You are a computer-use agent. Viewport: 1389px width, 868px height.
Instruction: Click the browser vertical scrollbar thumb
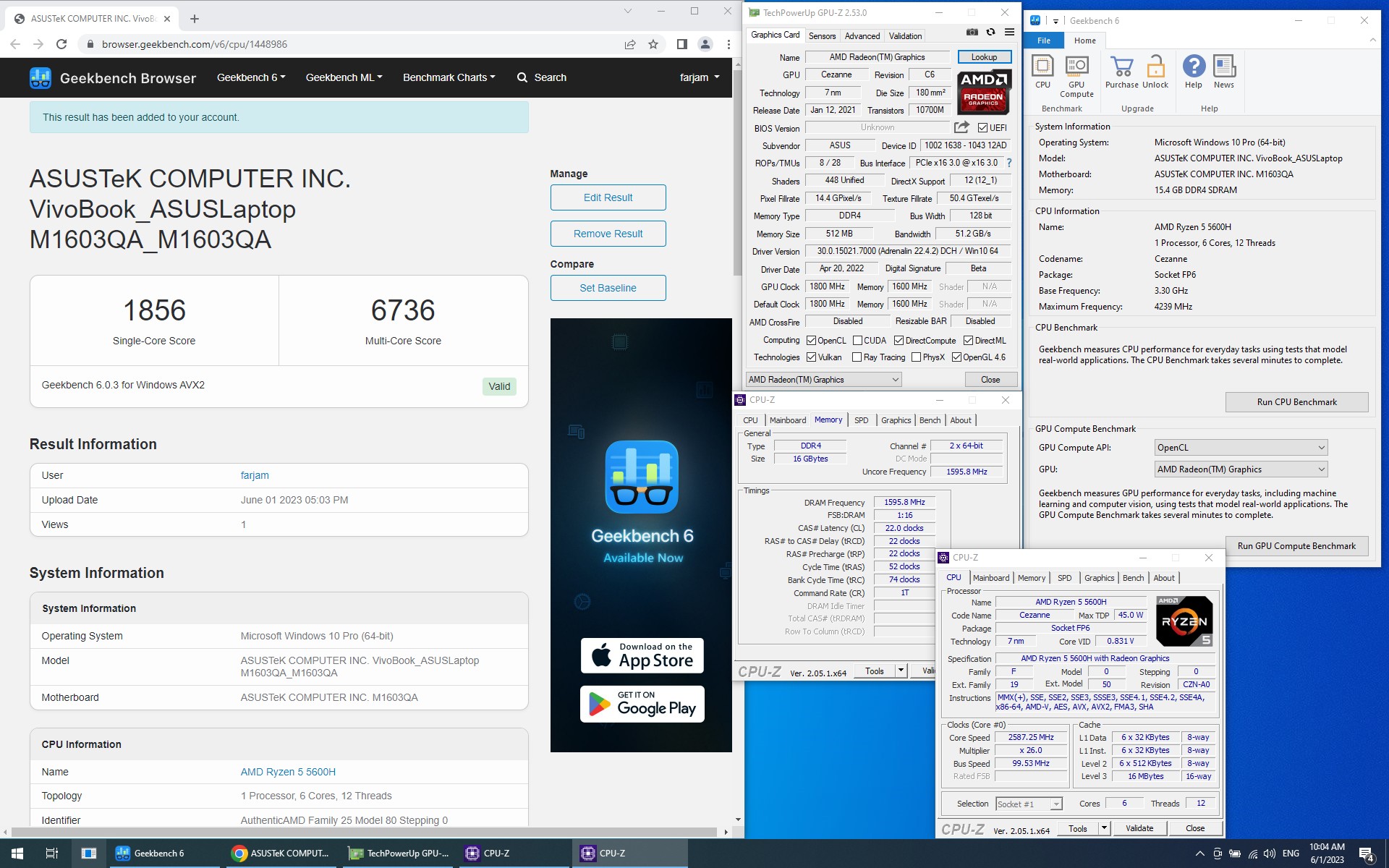click(737, 172)
